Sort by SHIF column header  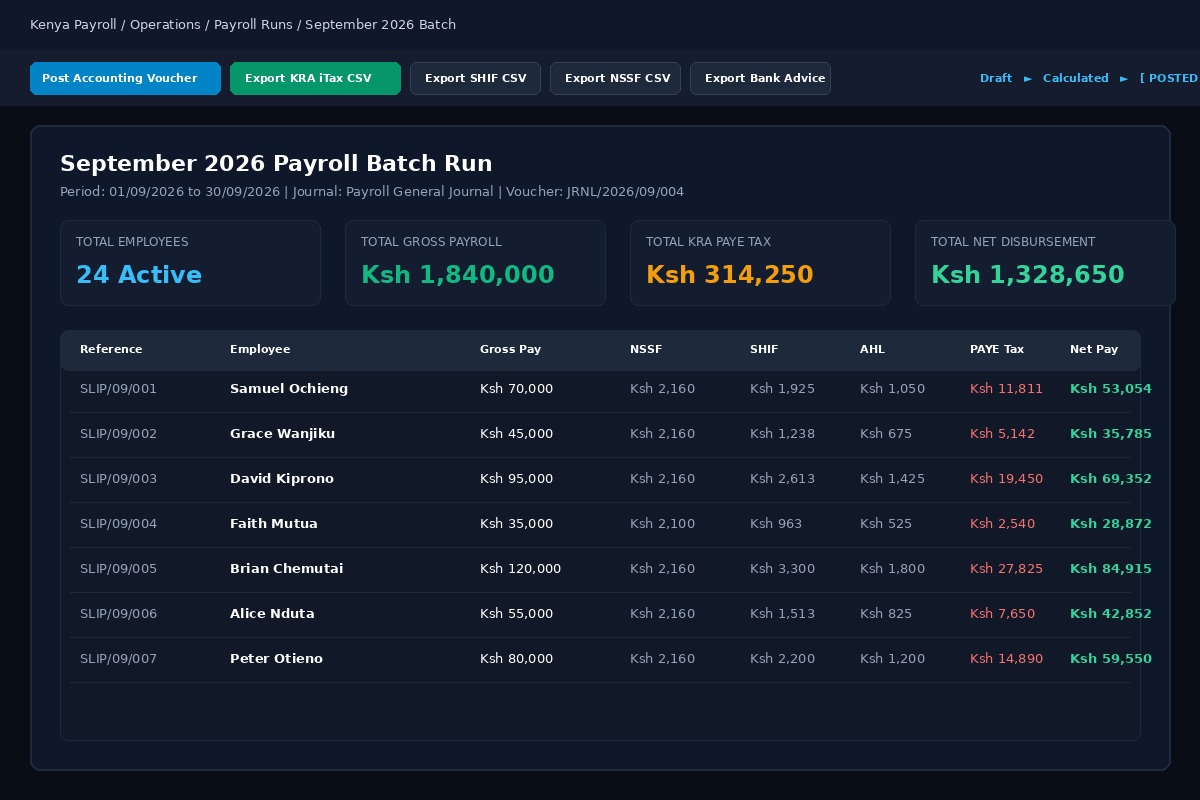click(x=764, y=349)
